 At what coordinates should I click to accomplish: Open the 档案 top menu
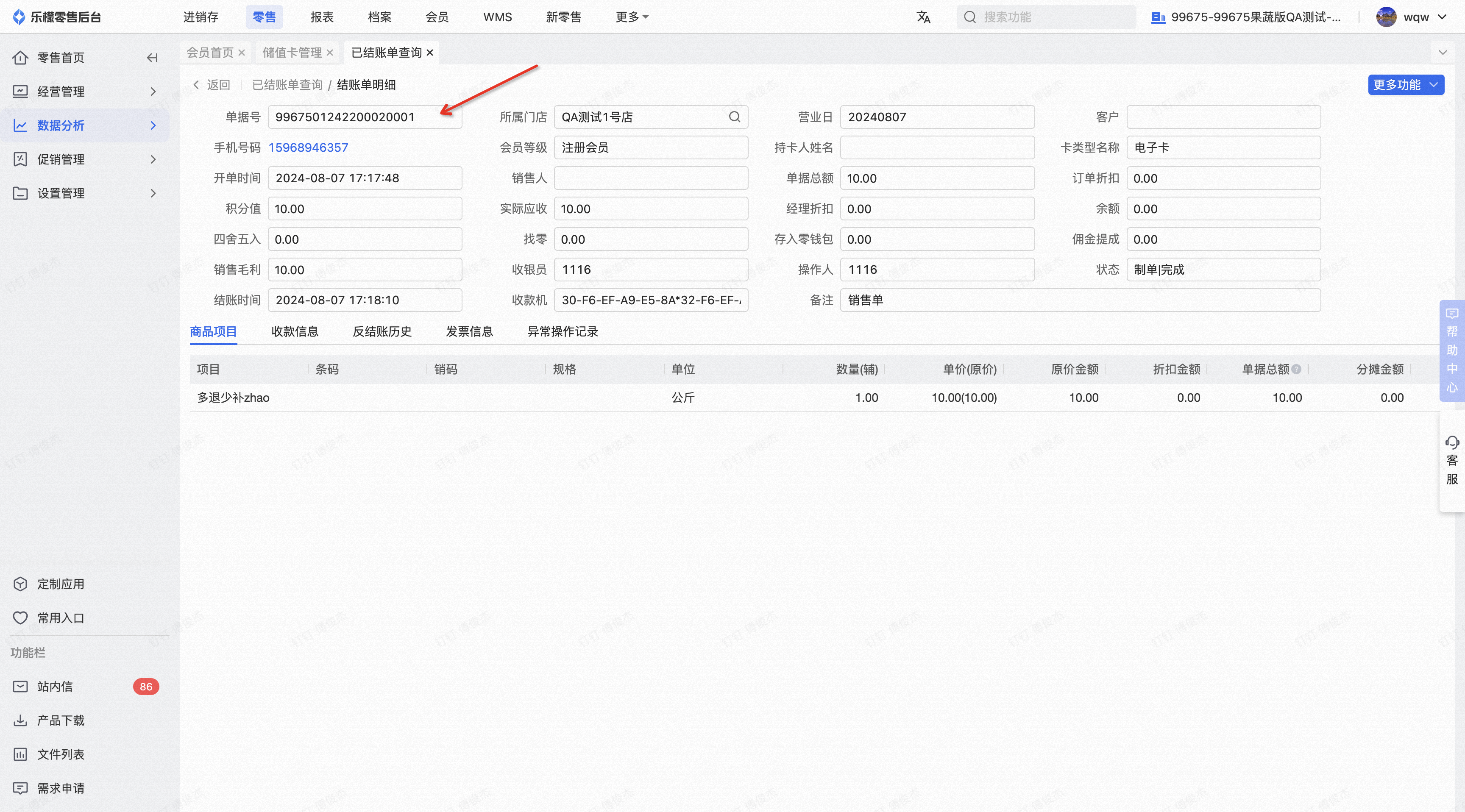(x=379, y=17)
